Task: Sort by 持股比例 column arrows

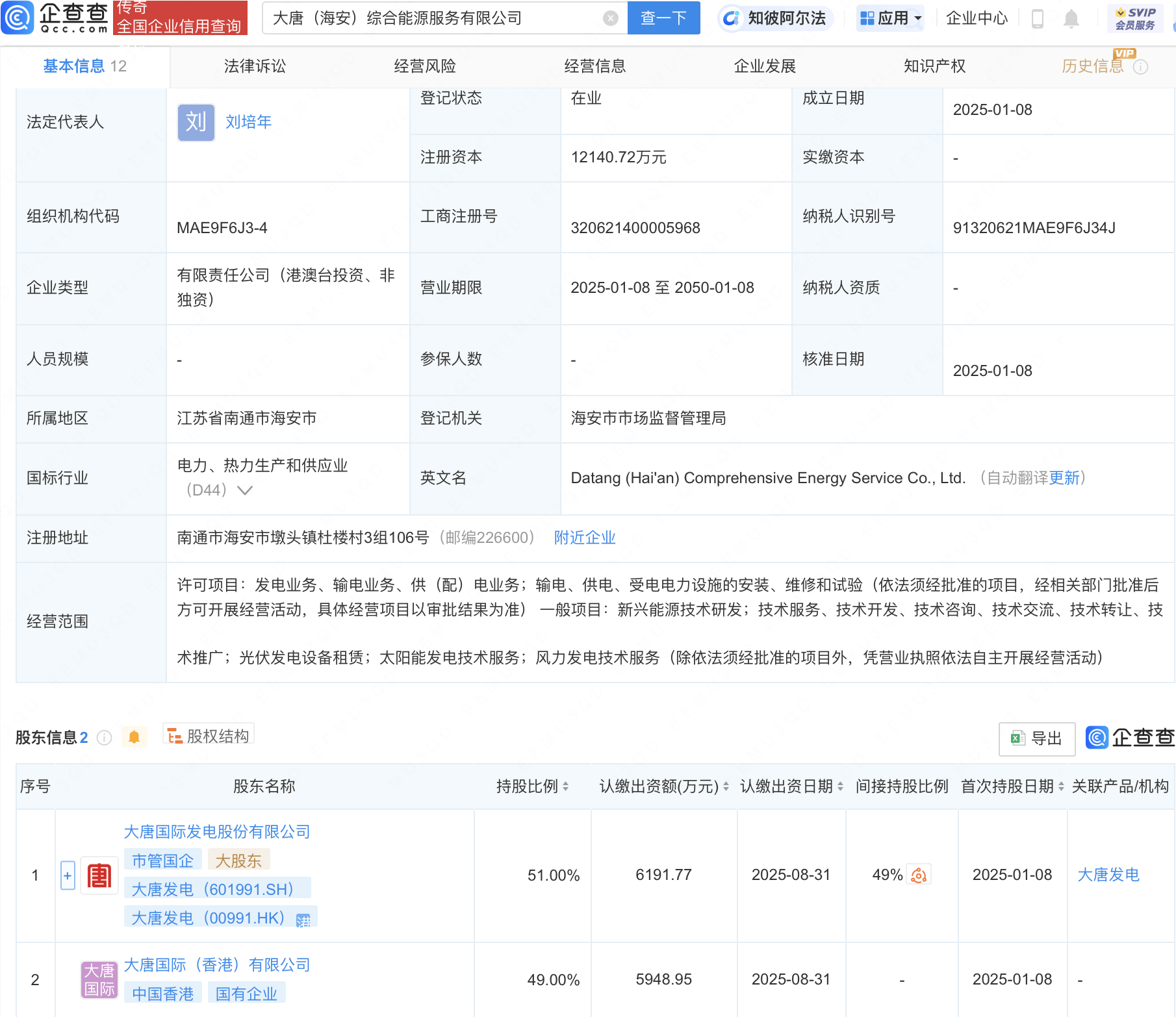Action: click(x=565, y=786)
